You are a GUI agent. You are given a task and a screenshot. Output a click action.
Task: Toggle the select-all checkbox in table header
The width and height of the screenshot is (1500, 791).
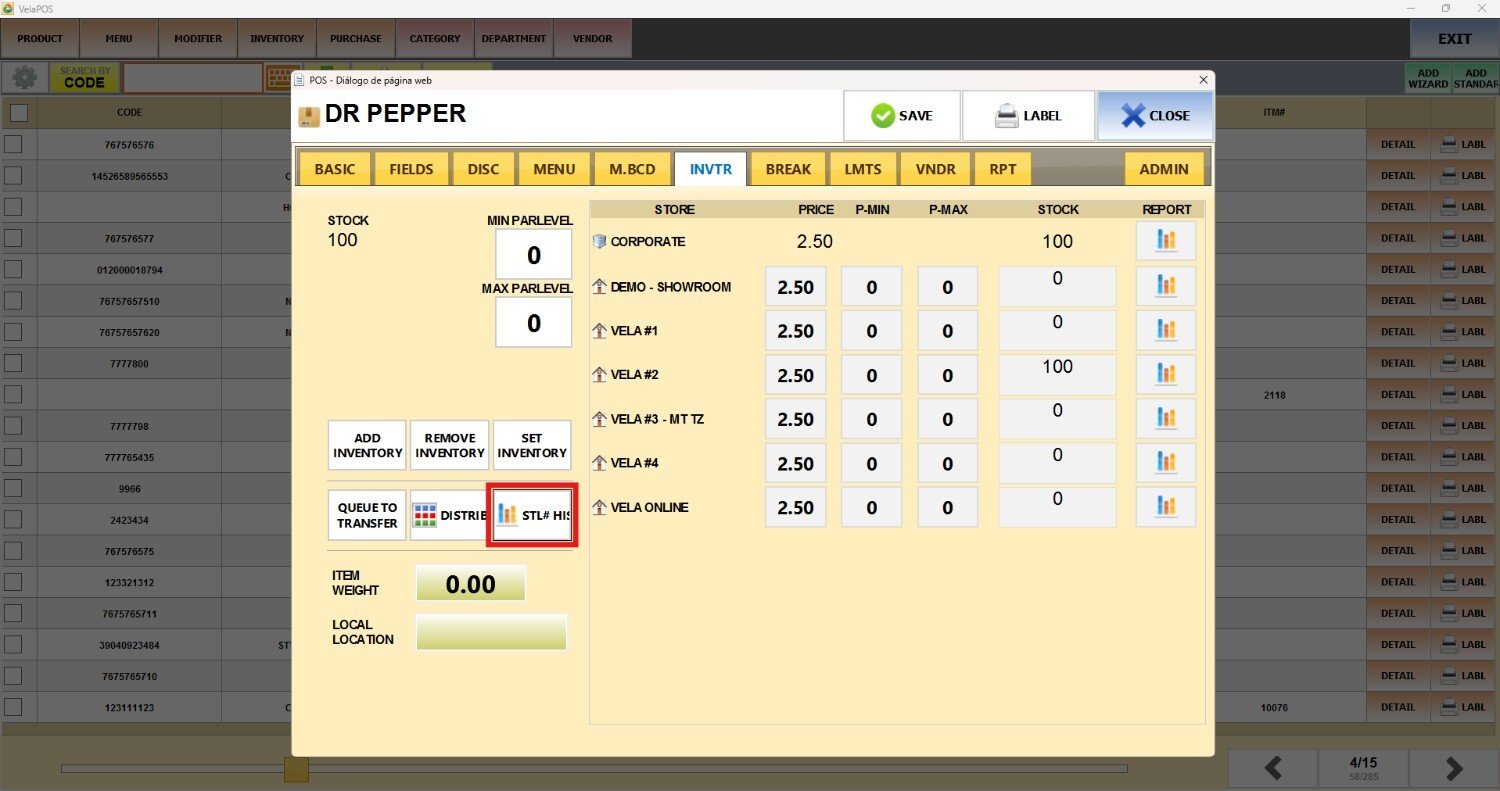tap(18, 113)
